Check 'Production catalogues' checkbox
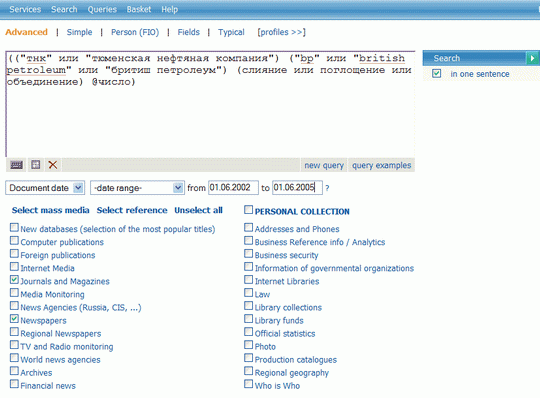The width and height of the screenshot is (540, 398). click(x=248, y=358)
